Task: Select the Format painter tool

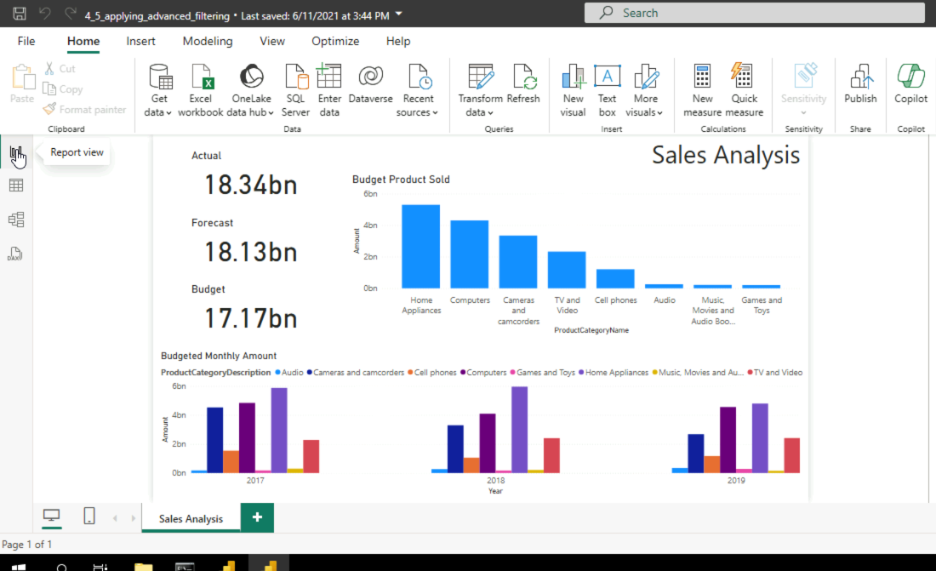Action: 84,109
